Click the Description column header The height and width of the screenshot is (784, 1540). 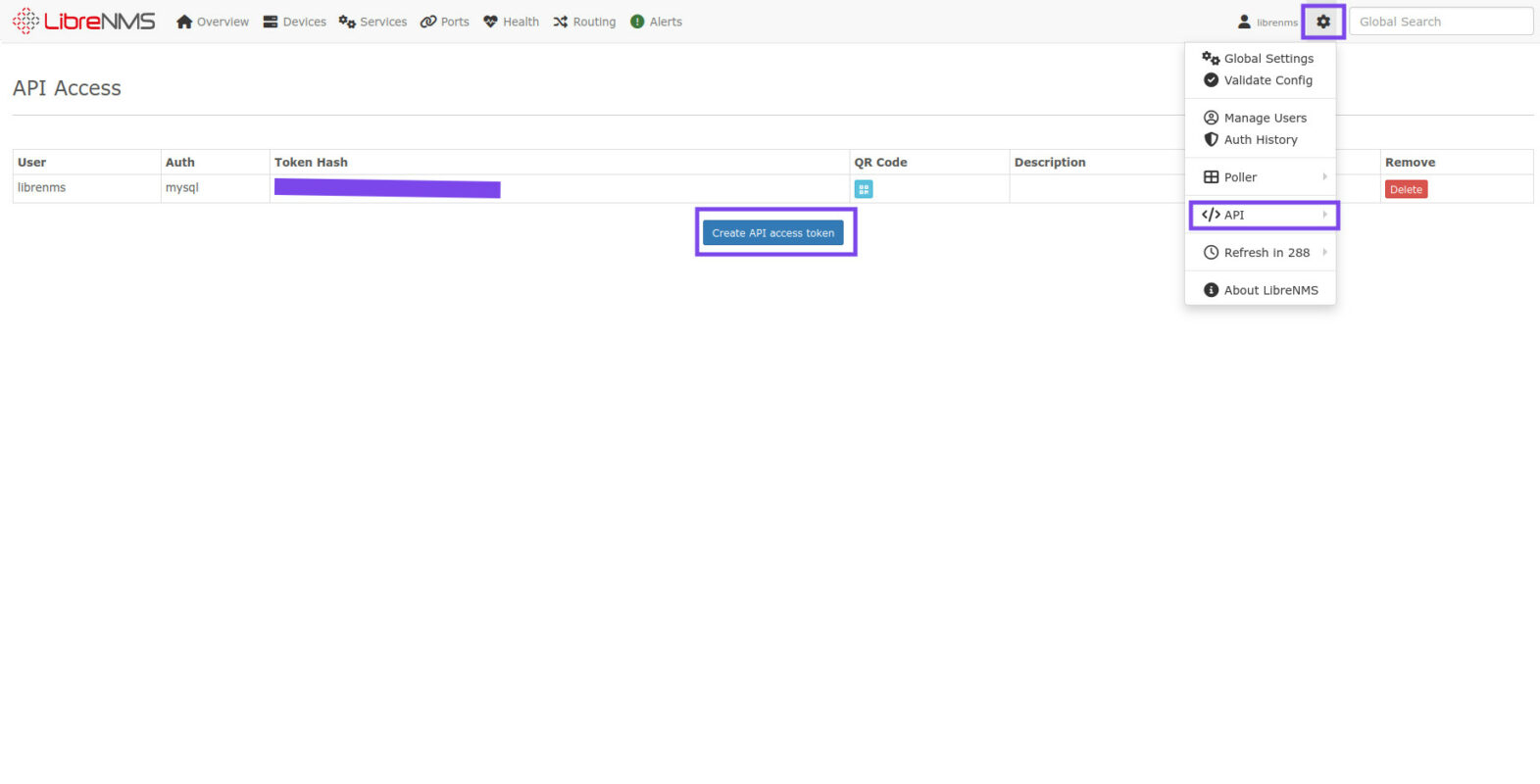point(1050,163)
